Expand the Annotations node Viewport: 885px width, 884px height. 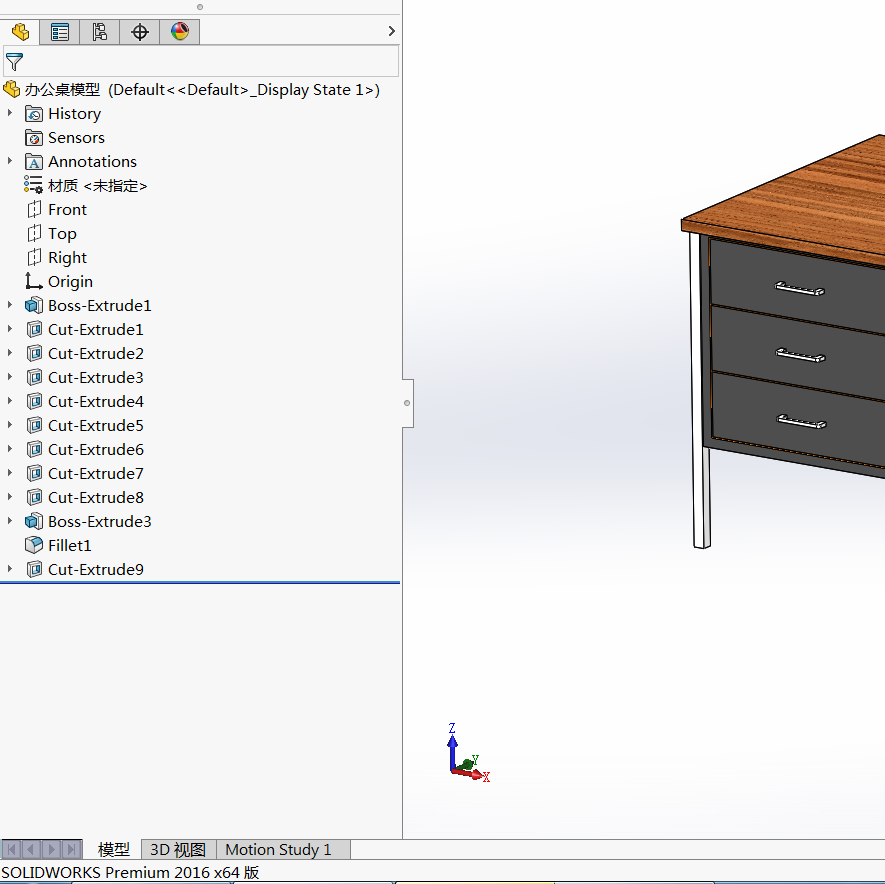click(10, 161)
